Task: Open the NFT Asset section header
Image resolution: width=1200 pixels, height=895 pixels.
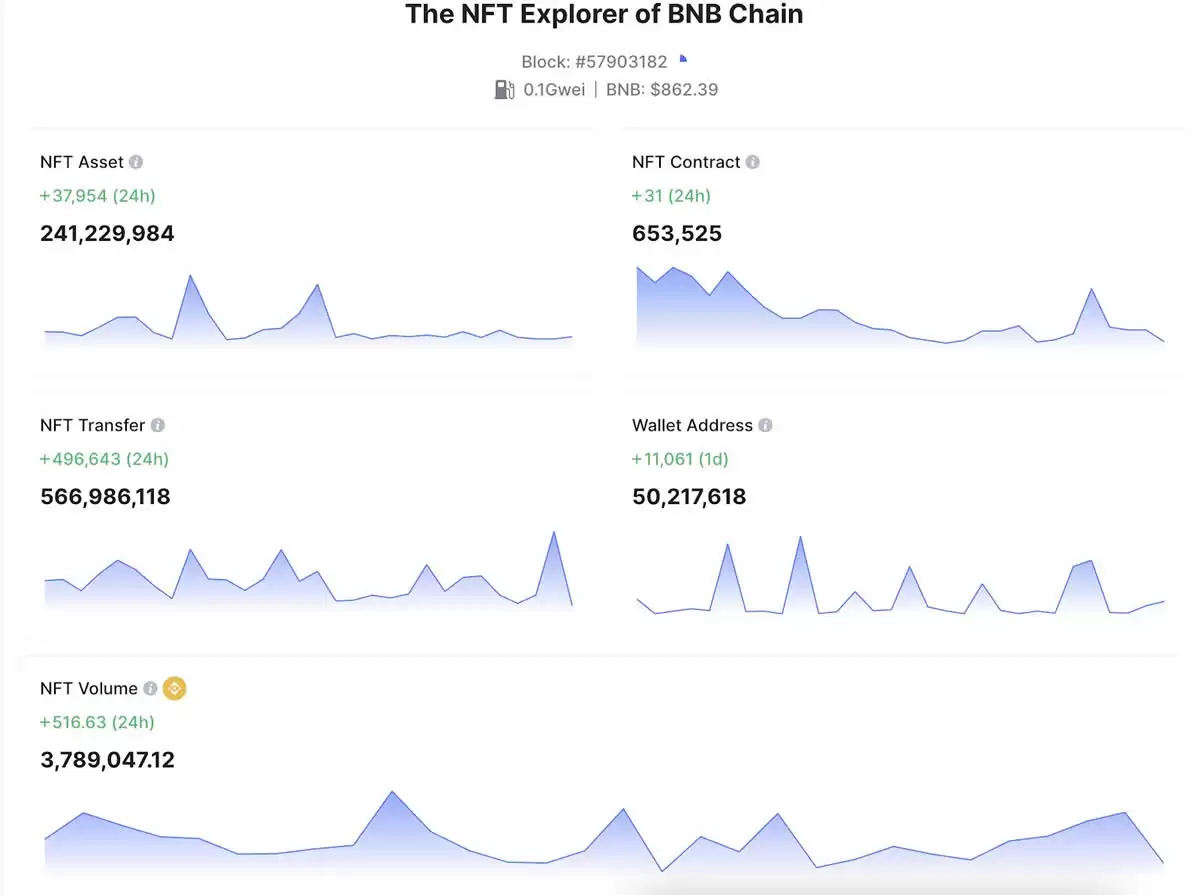Action: tap(80, 161)
